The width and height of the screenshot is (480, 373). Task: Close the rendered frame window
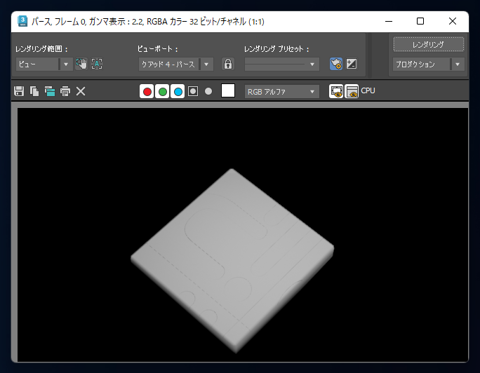(452, 21)
